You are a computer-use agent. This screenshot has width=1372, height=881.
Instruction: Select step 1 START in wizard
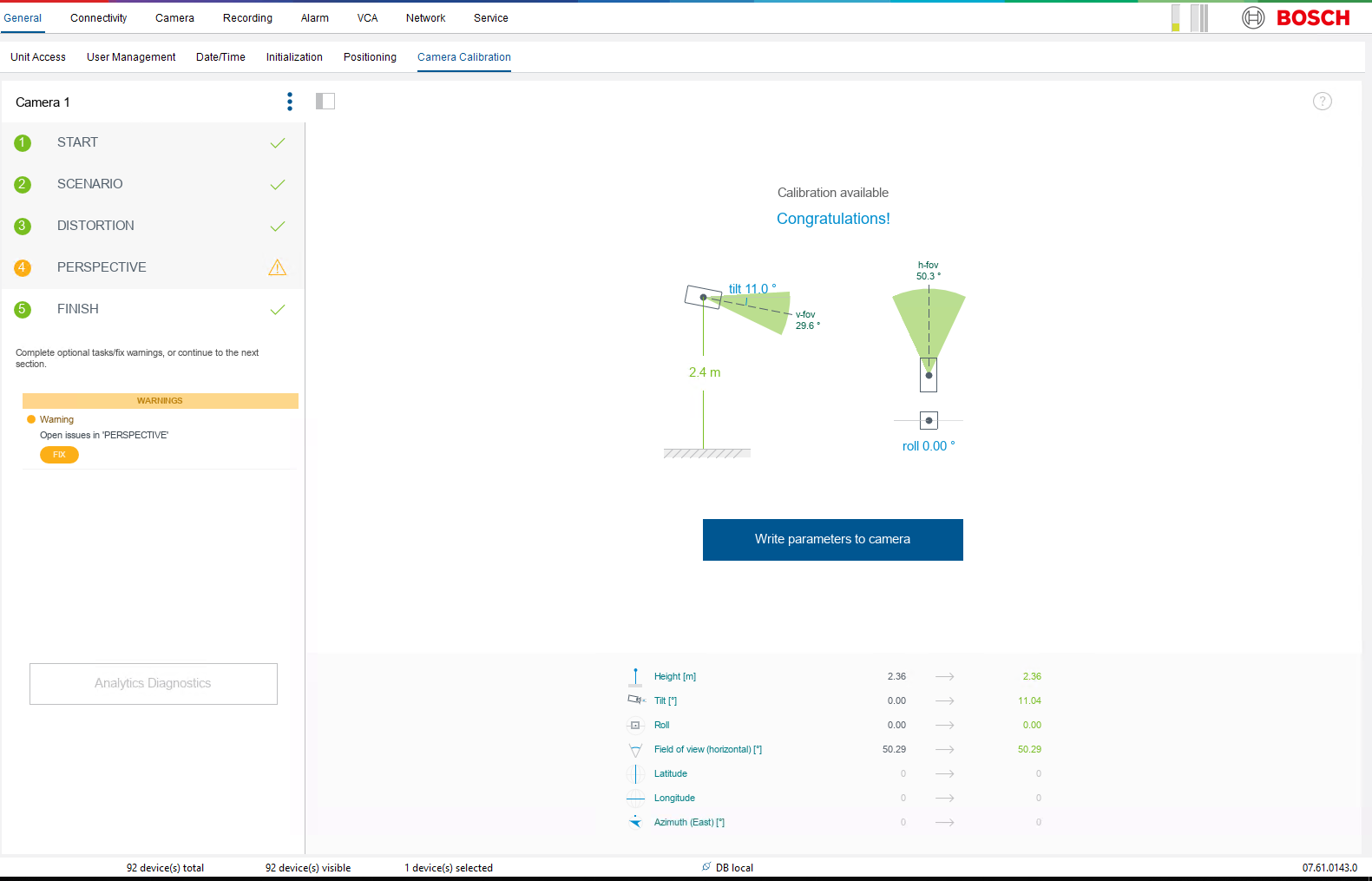(78, 142)
